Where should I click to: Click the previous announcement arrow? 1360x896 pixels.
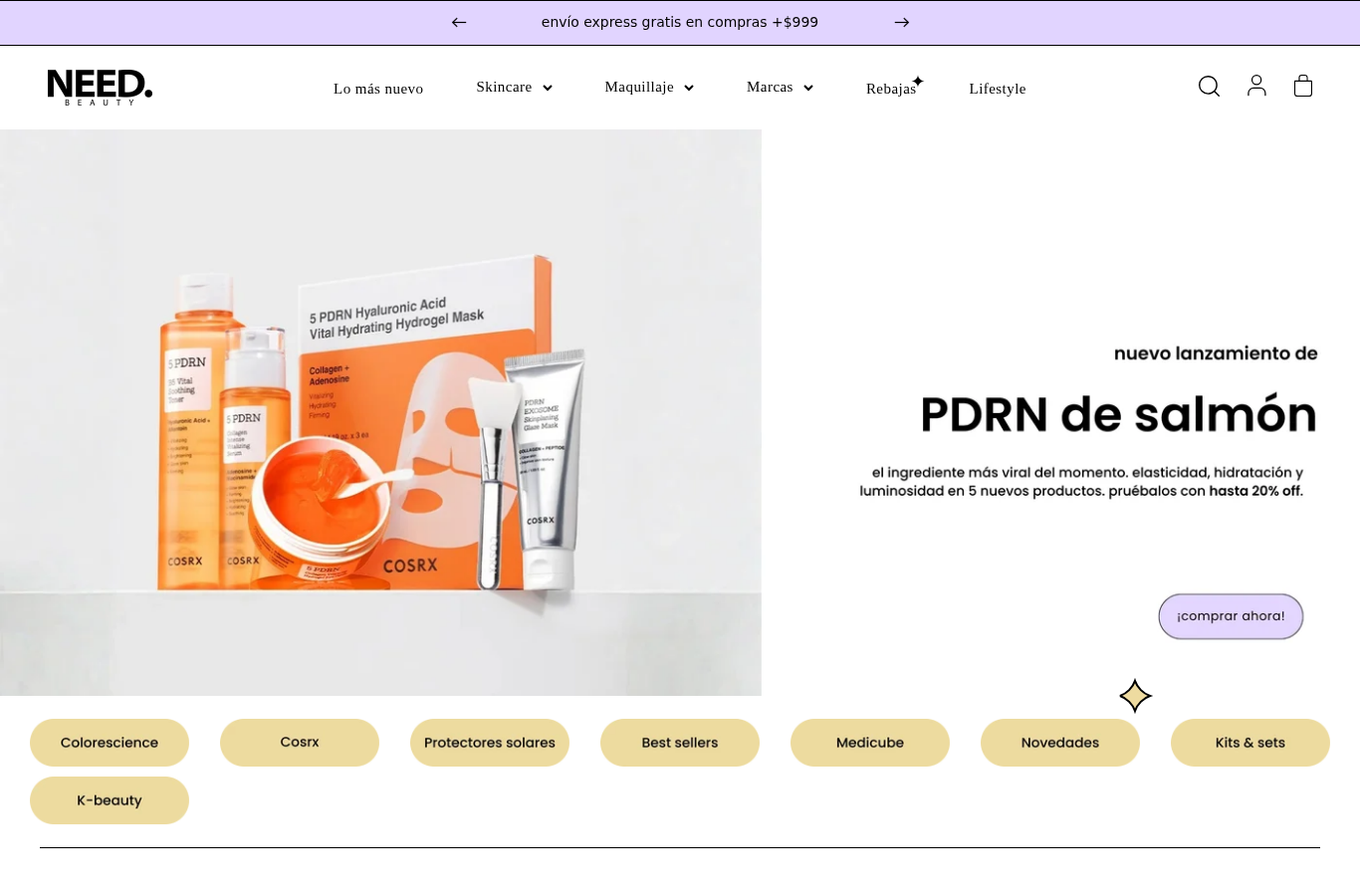459,23
